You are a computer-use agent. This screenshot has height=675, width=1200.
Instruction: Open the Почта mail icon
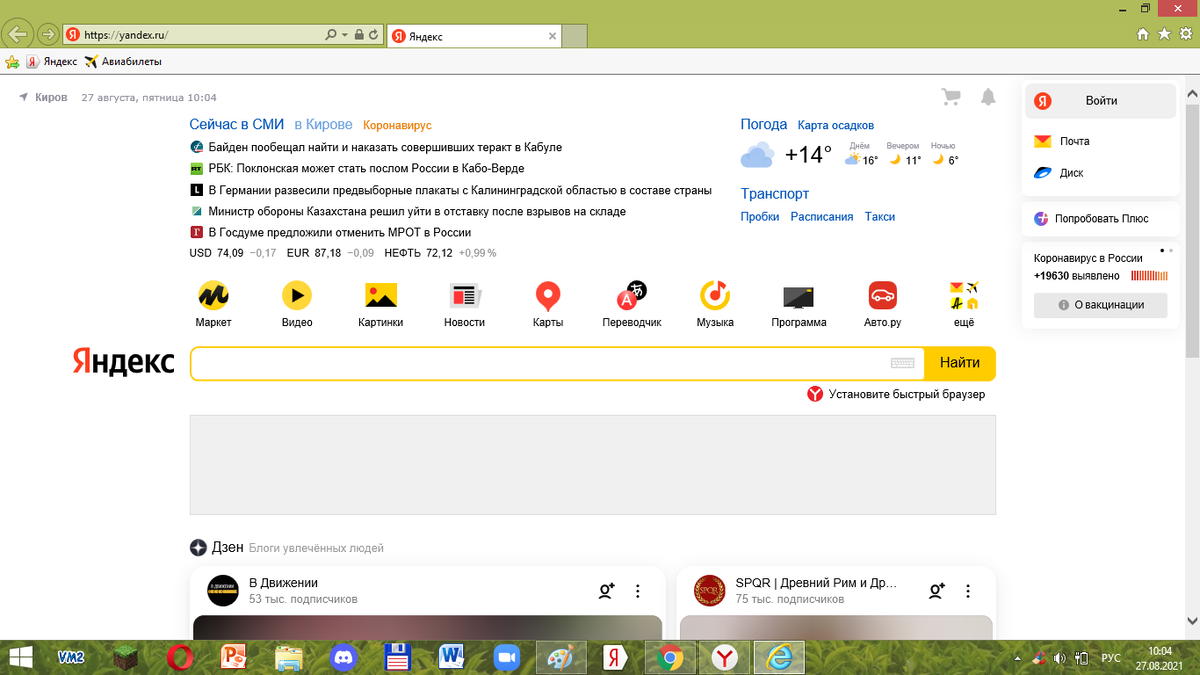[1043, 141]
